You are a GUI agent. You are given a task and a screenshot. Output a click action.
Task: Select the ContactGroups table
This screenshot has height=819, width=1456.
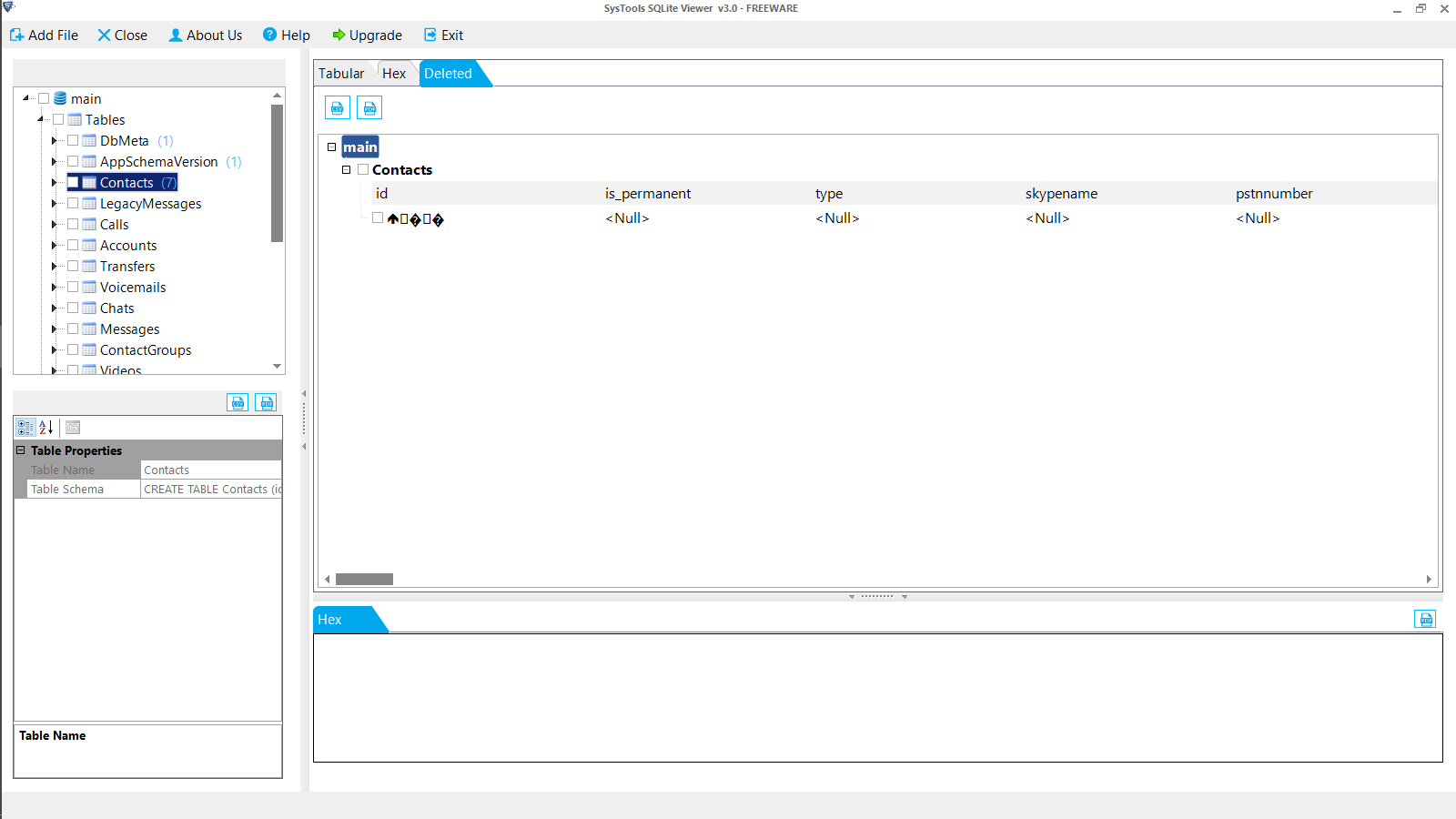(x=146, y=349)
